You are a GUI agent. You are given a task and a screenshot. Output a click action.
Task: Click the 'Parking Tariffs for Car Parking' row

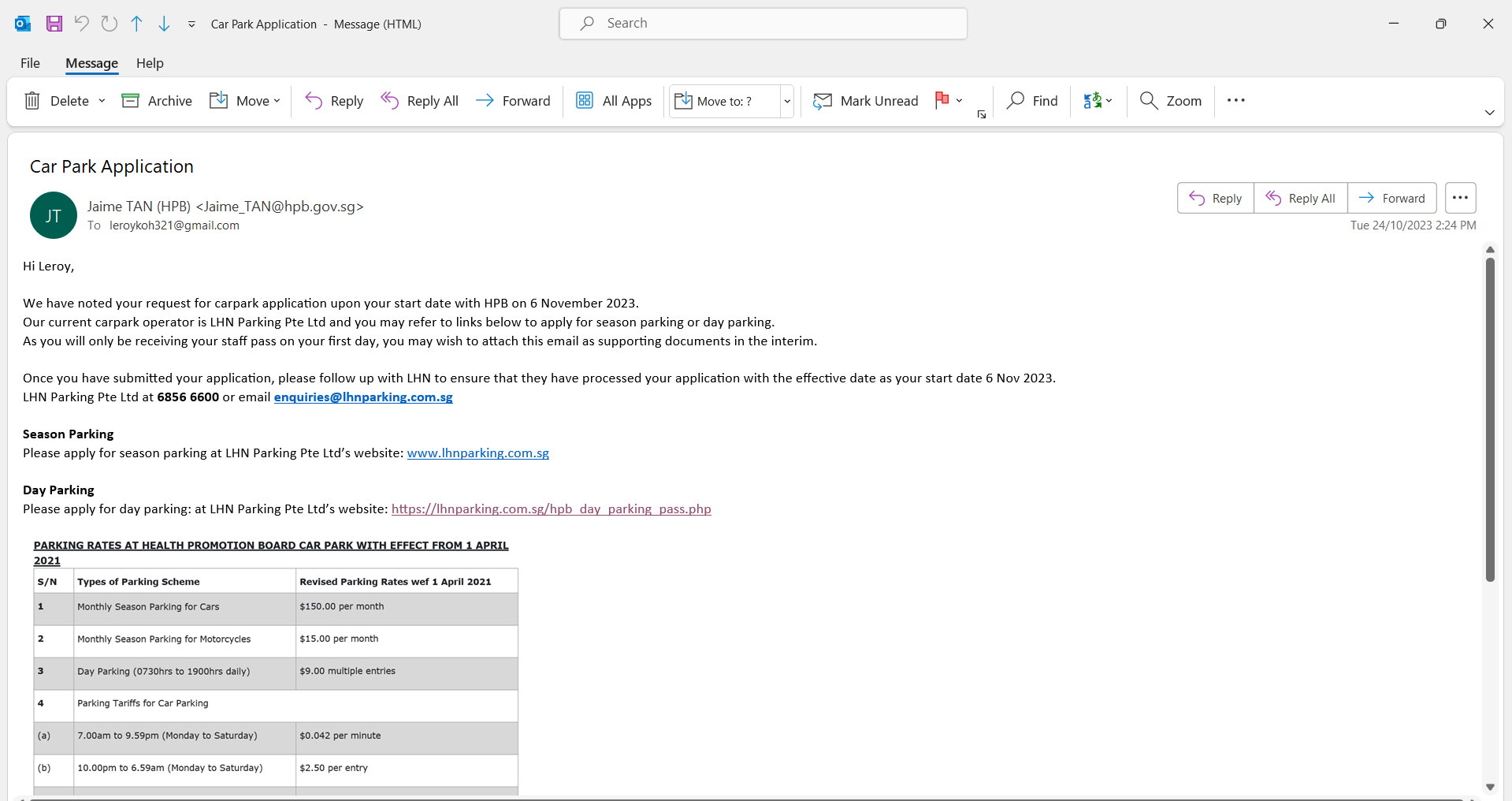[x=276, y=706]
